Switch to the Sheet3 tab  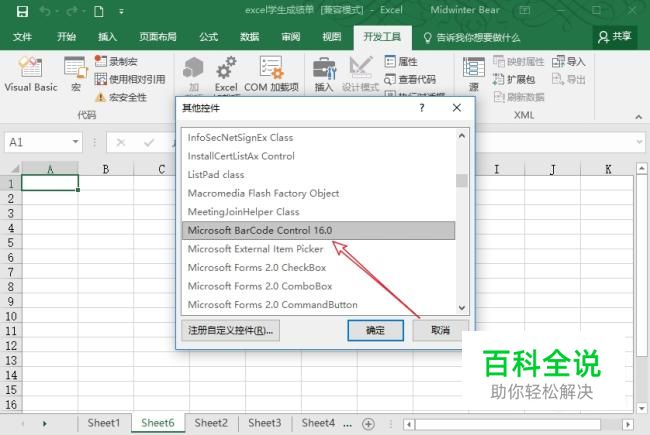click(x=265, y=423)
